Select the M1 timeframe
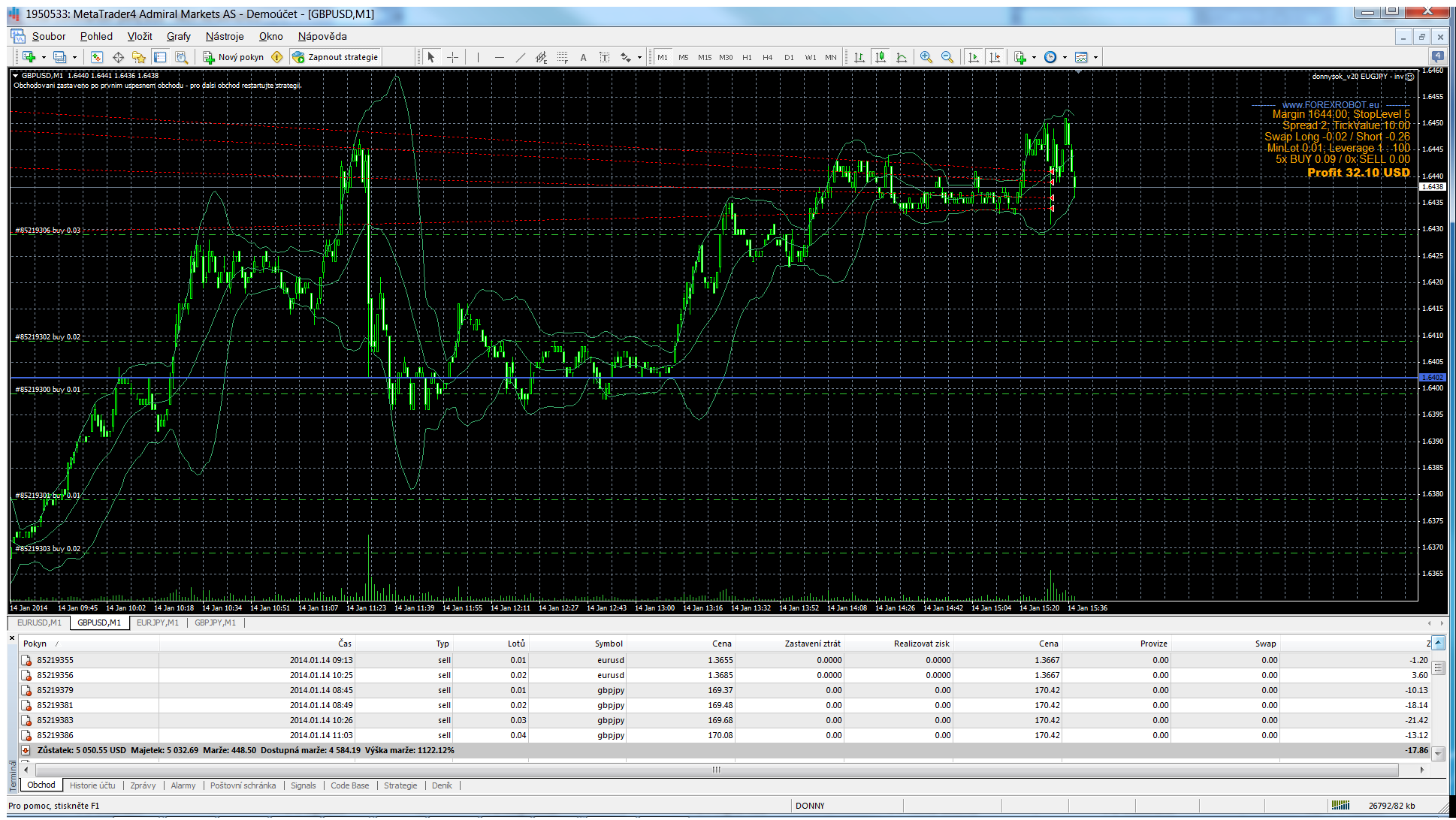The image size is (1456, 820). point(663,57)
